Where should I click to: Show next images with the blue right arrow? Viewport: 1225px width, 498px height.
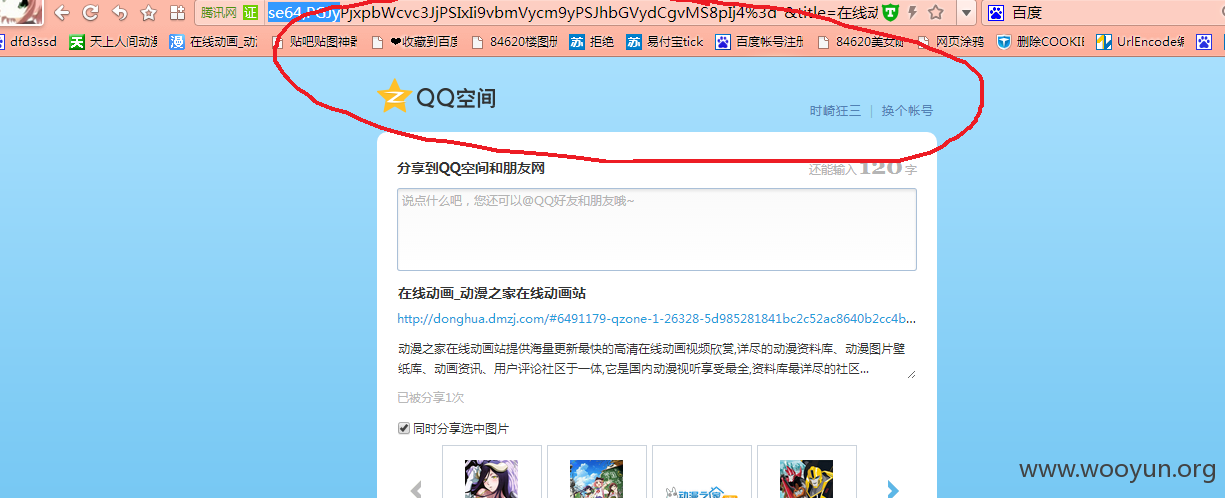893,489
